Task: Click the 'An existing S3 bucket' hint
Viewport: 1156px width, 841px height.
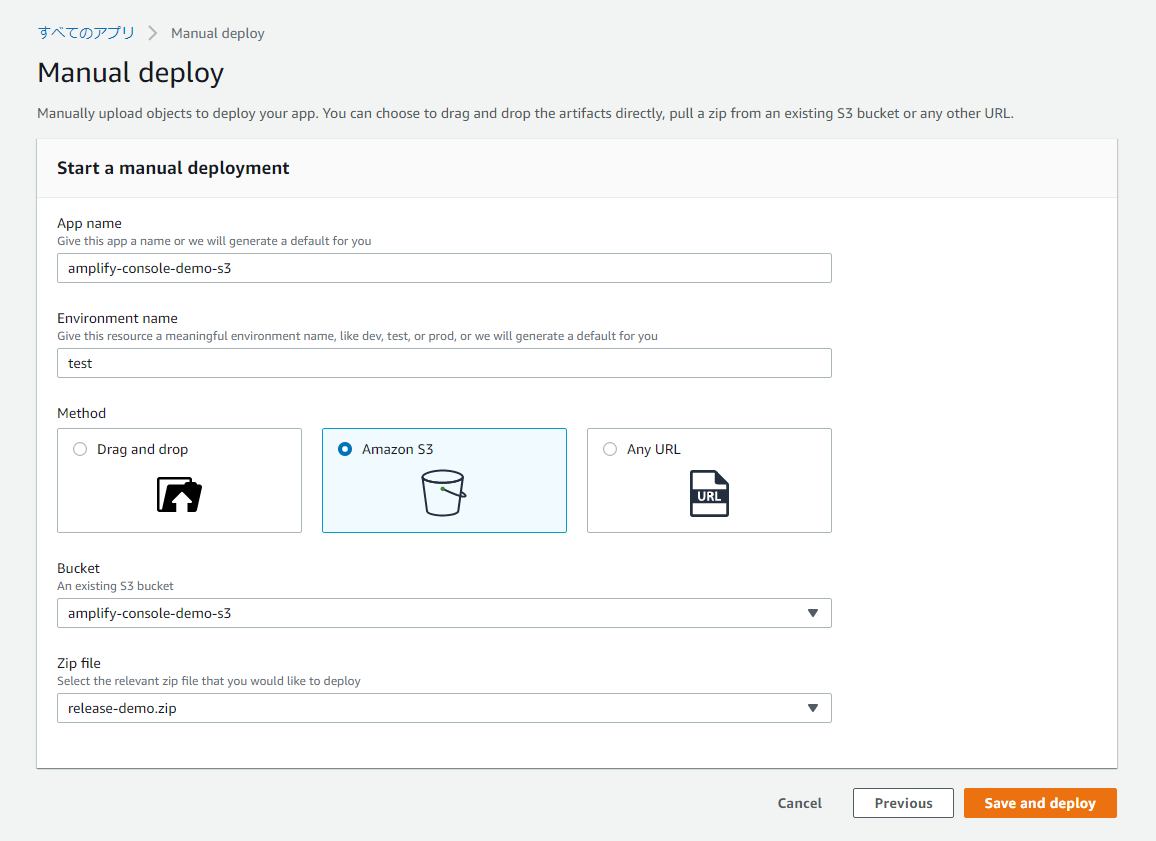Action: (x=115, y=586)
